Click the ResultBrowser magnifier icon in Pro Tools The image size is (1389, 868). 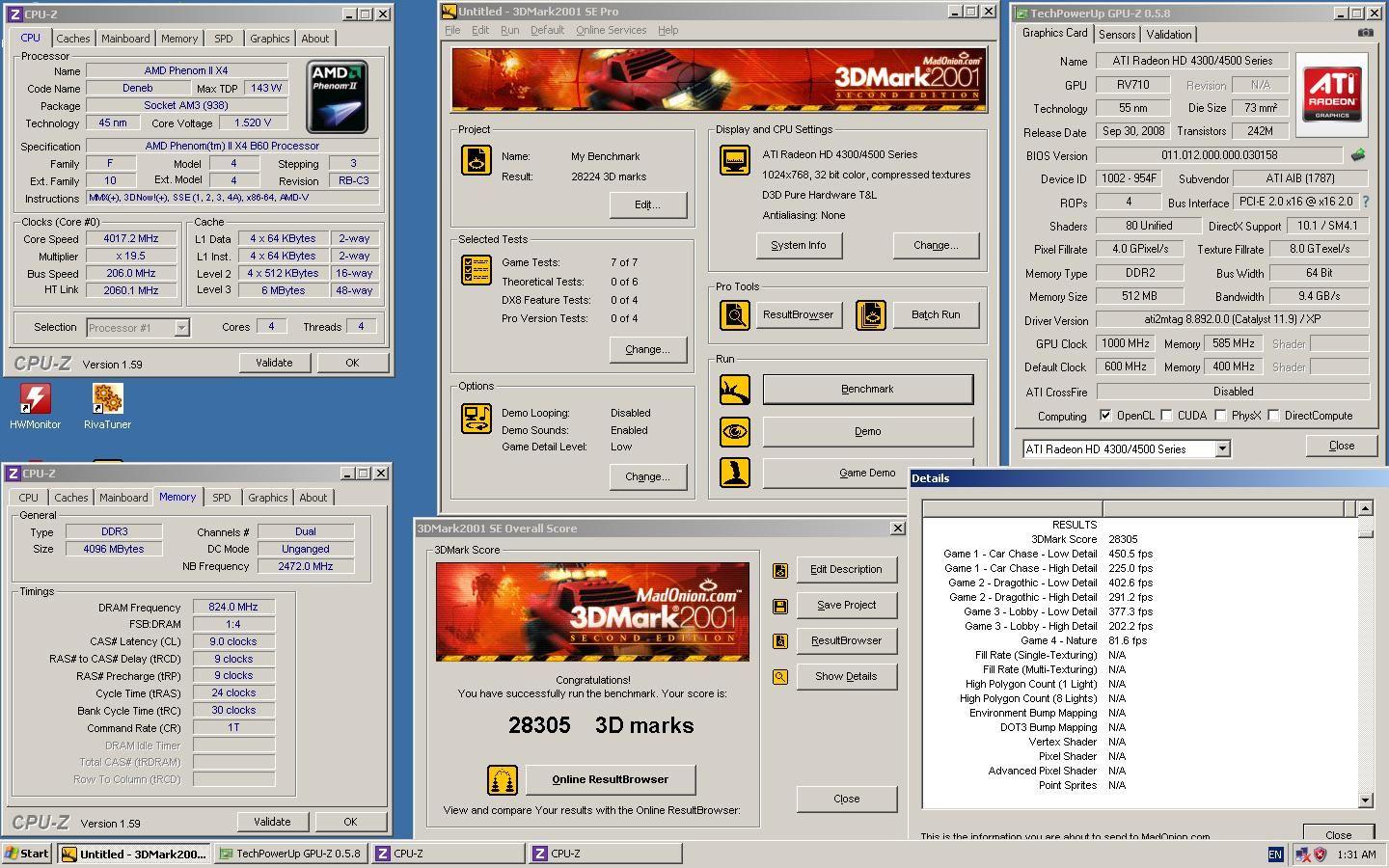735,314
